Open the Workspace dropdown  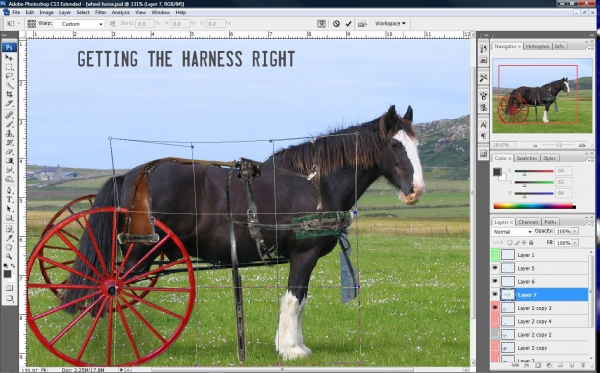click(390, 24)
